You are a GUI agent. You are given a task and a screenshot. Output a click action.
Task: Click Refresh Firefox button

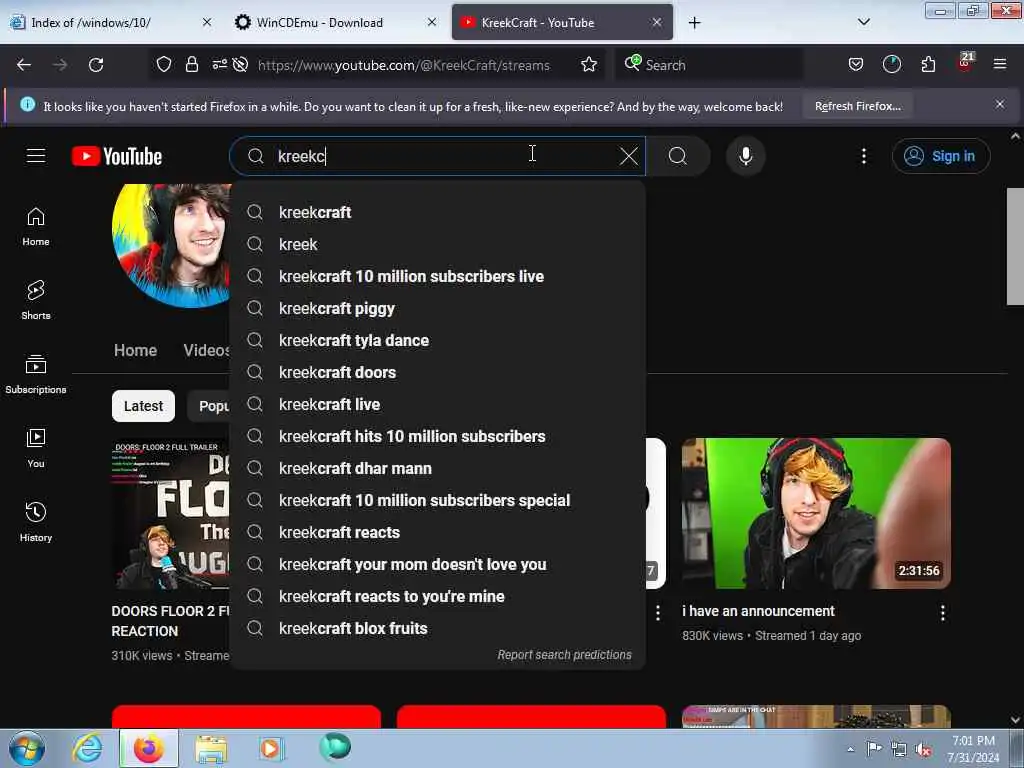[857, 106]
